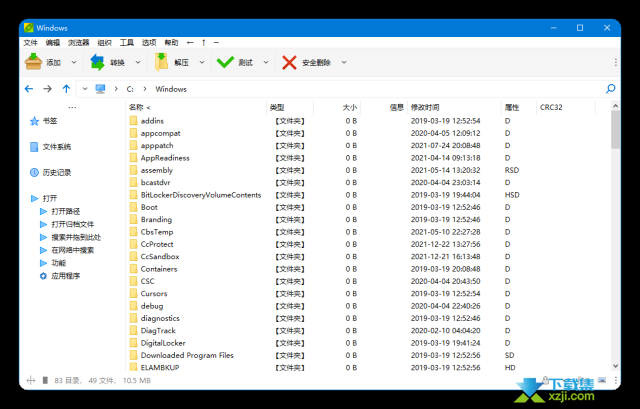Open the 浏览器 menu
640x409 pixels.
click(x=78, y=42)
